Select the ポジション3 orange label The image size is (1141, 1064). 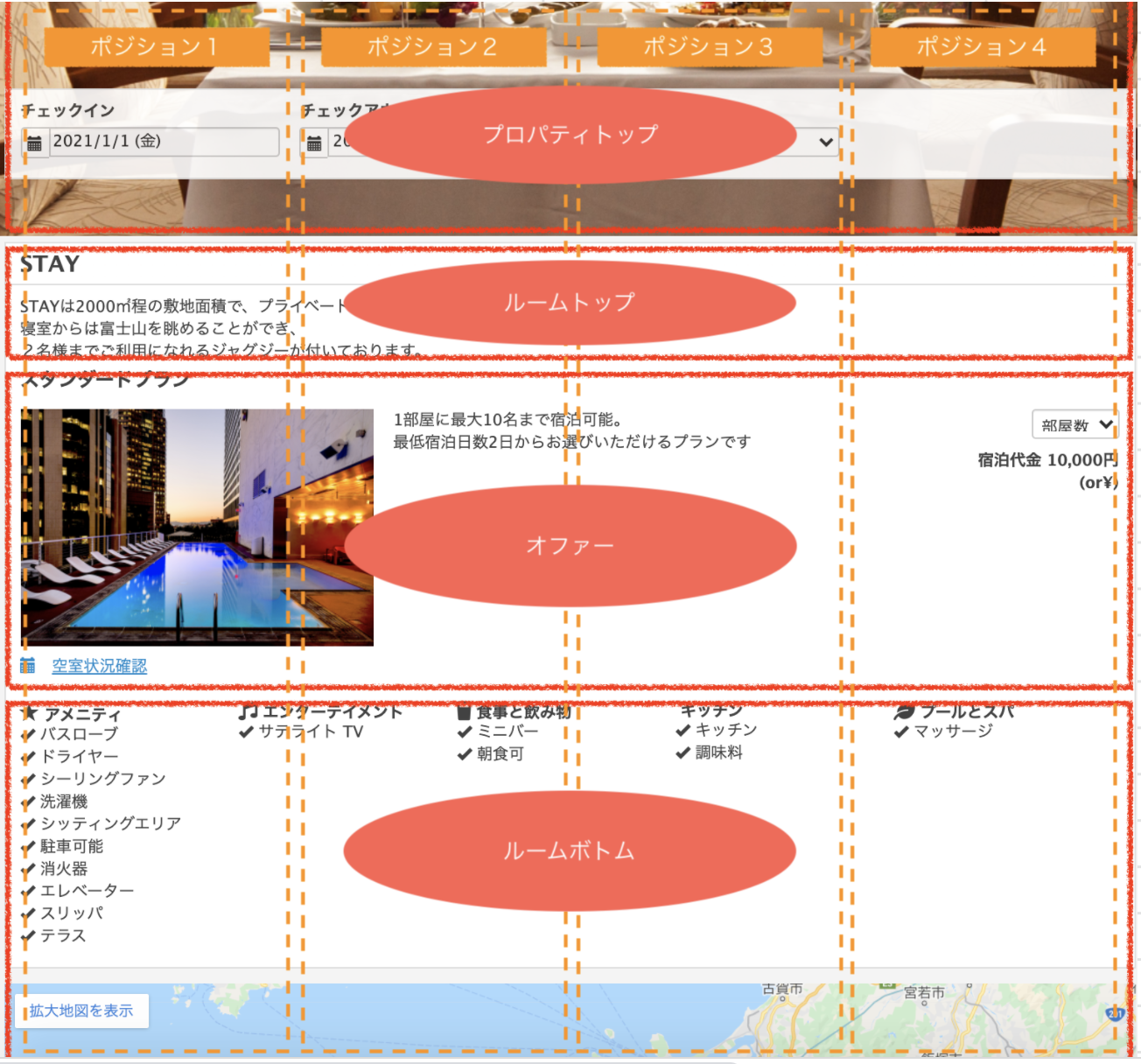click(x=709, y=47)
